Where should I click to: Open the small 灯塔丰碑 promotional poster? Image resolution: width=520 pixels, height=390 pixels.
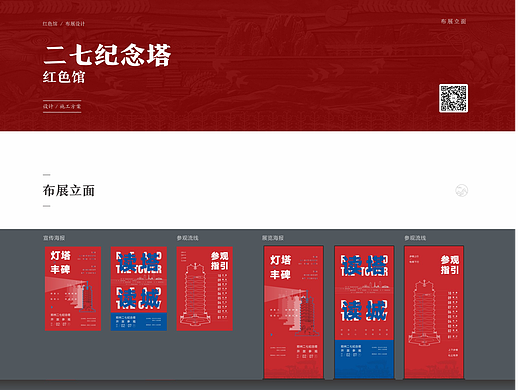(73, 289)
